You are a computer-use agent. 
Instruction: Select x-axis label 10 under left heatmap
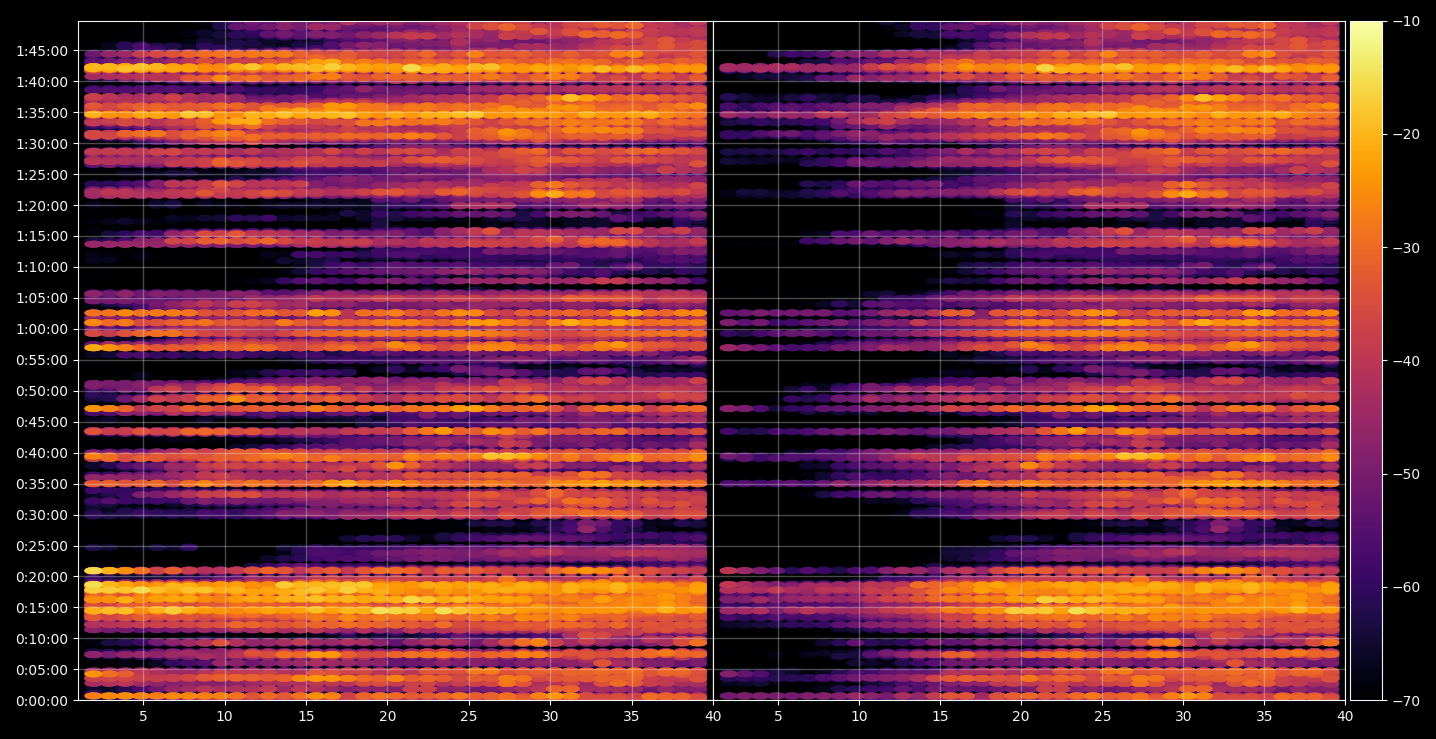[x=224, y=716]
